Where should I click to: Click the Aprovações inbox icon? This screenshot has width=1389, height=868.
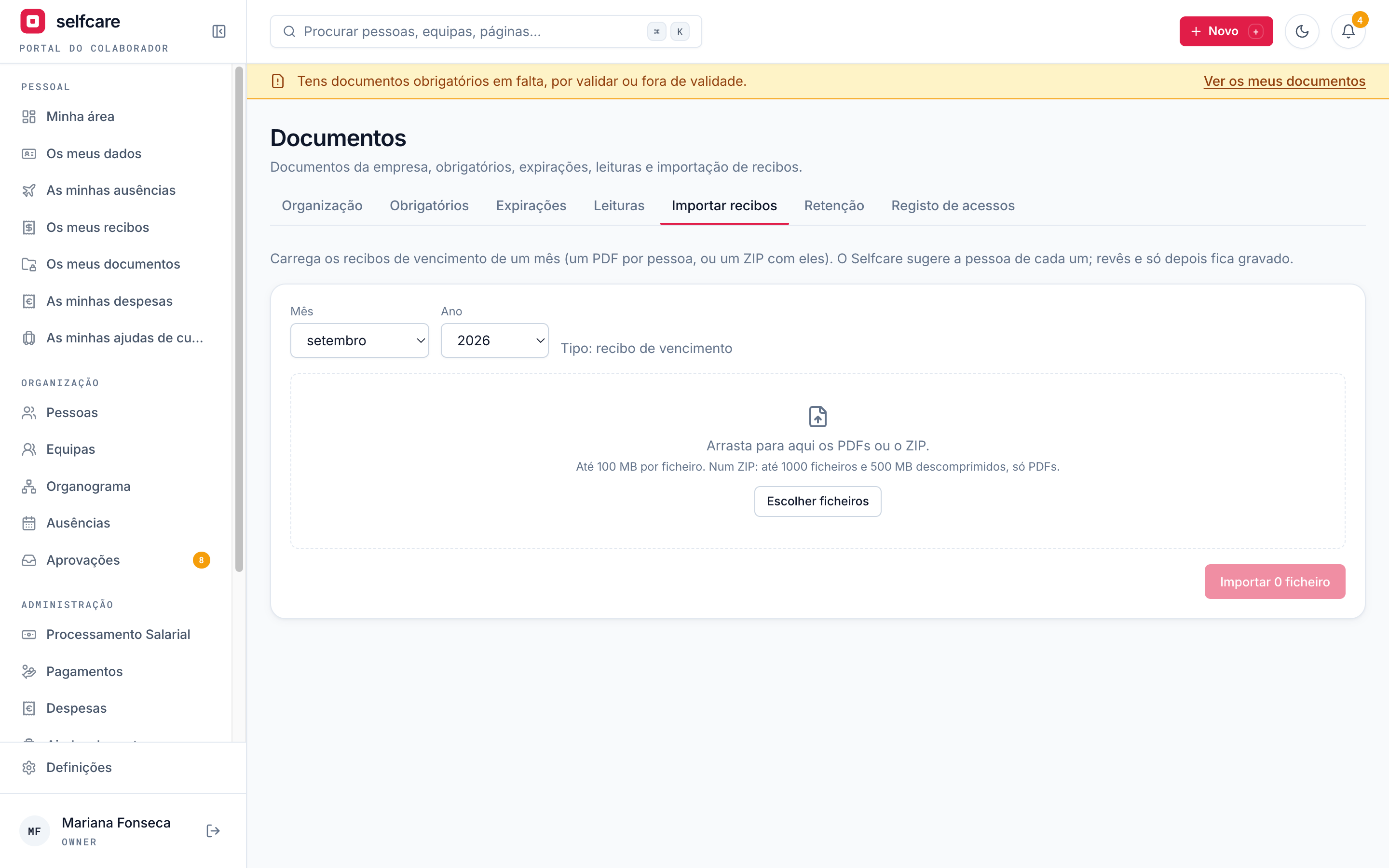point(29,560)
